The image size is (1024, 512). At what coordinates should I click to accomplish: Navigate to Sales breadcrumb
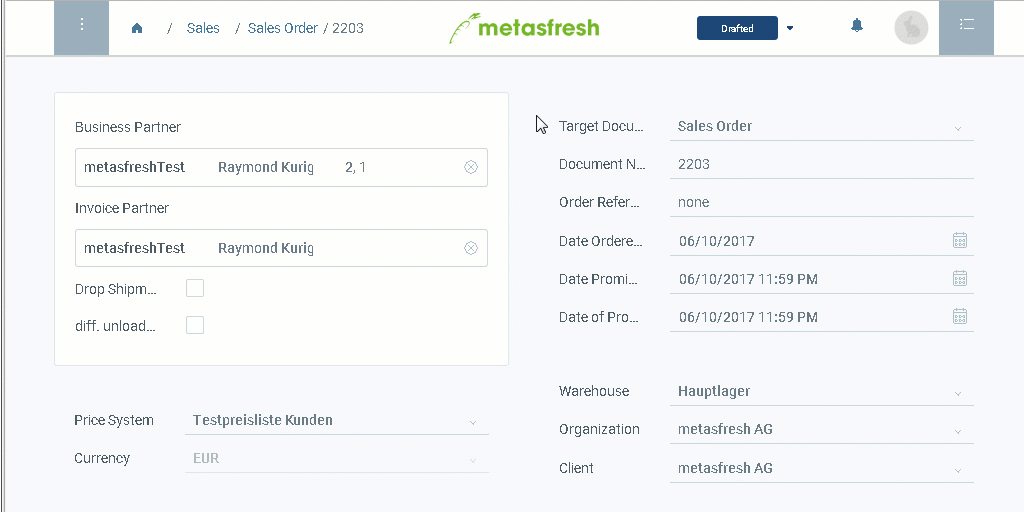coord(203,28)
